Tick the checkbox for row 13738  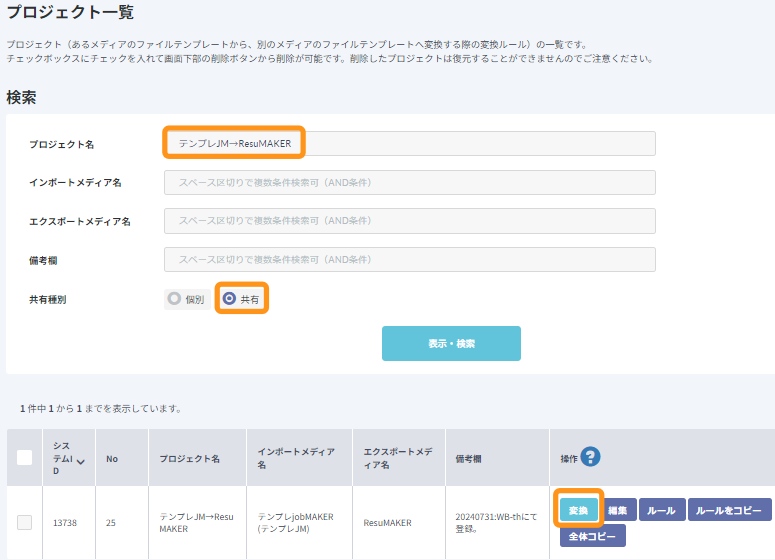coord(25,522)
